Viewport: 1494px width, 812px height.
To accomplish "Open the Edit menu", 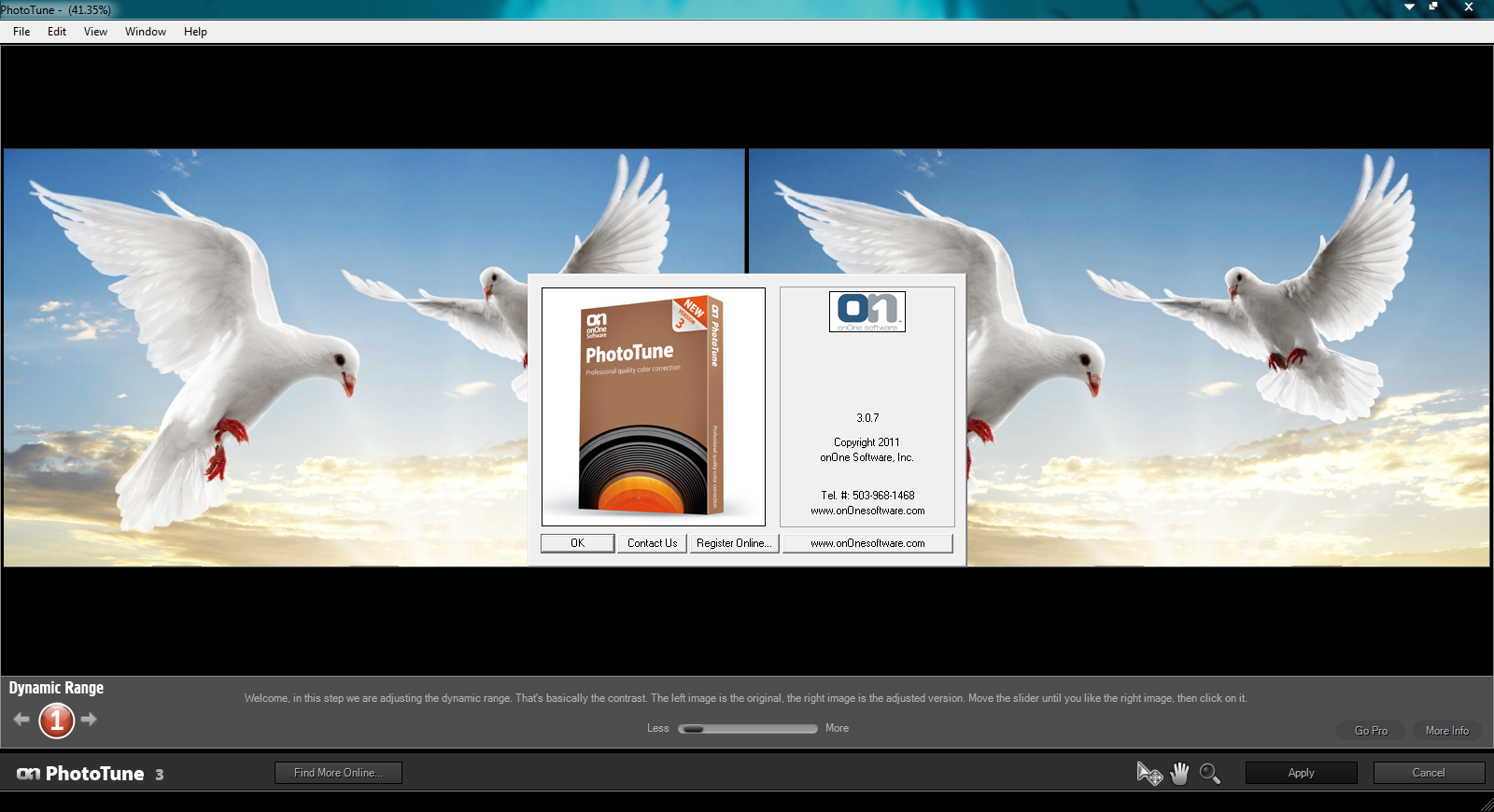I will pos(57,32).
